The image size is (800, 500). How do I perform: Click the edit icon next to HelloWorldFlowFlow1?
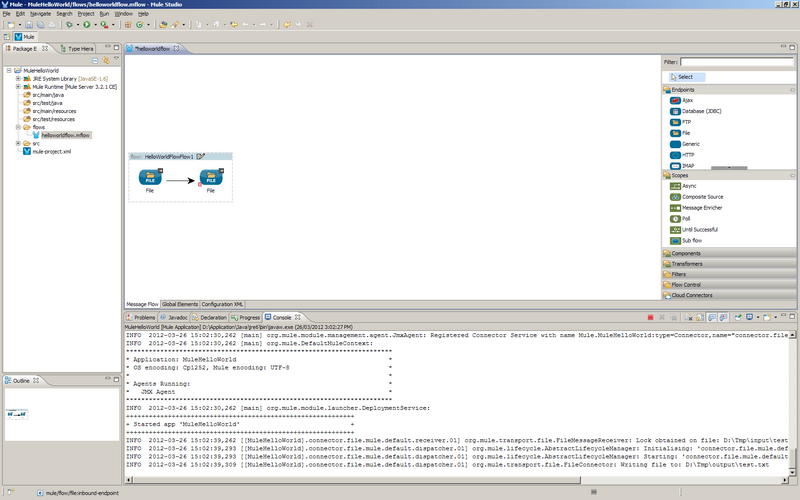pos(201,157)
